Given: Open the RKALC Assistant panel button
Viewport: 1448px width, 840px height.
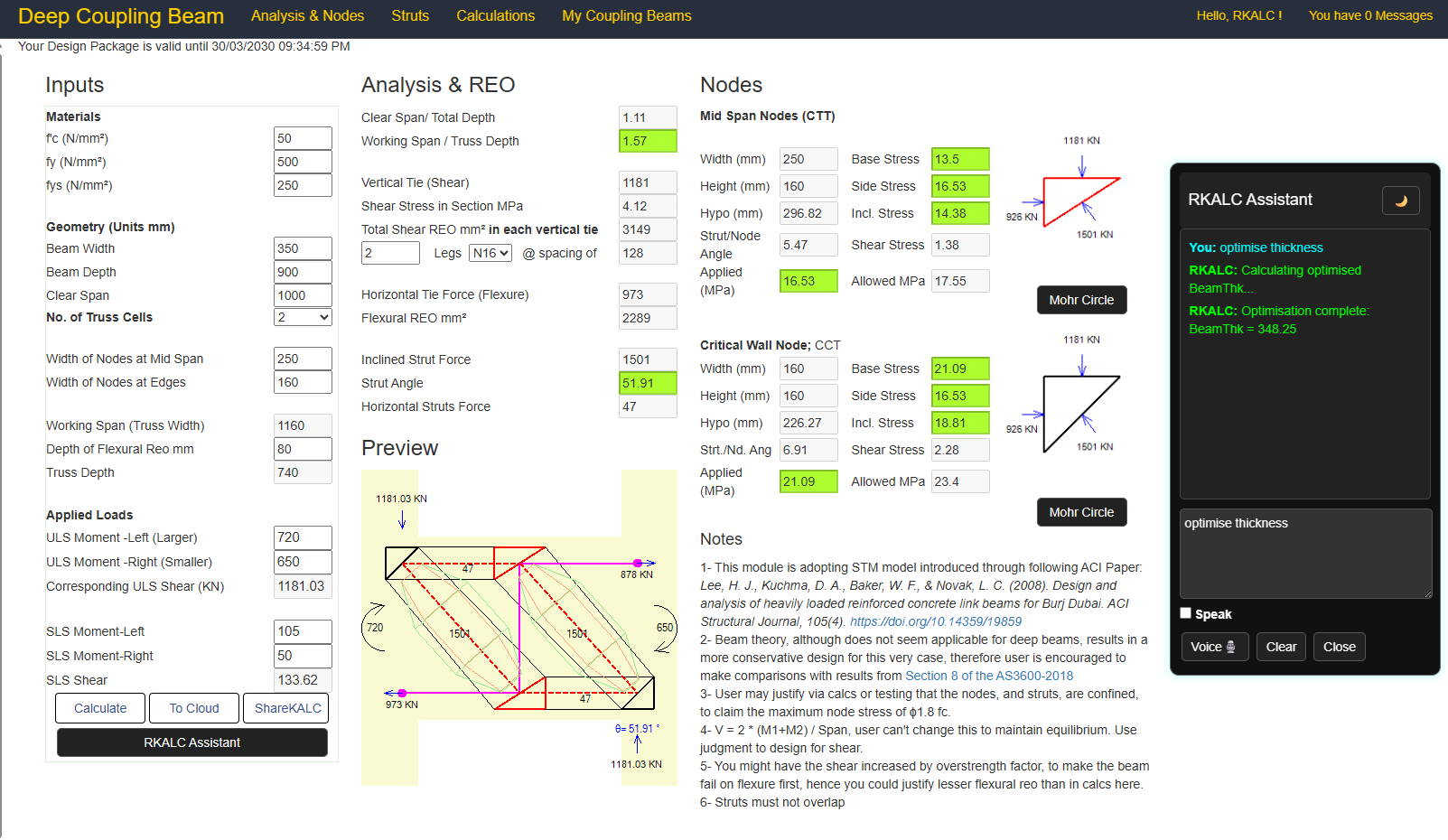Looking at the screenshot, I should 192,742.
